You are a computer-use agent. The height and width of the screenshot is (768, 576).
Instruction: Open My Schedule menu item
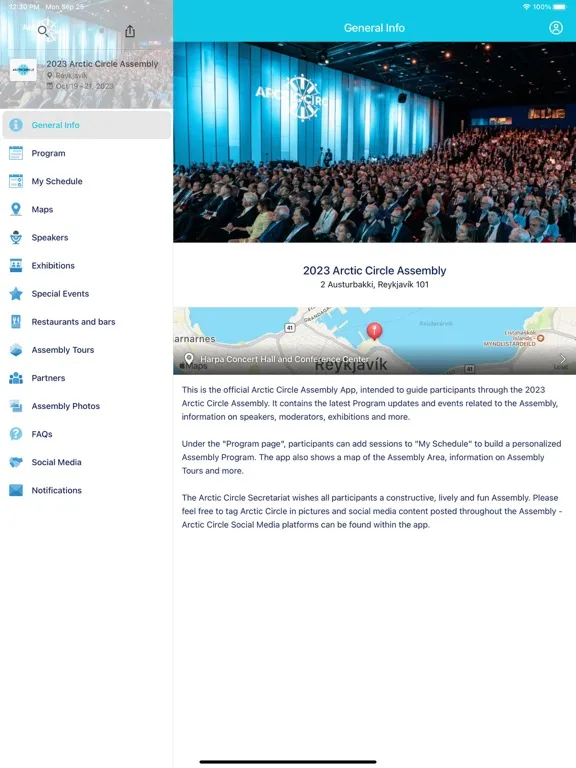(x=87, y=181)
